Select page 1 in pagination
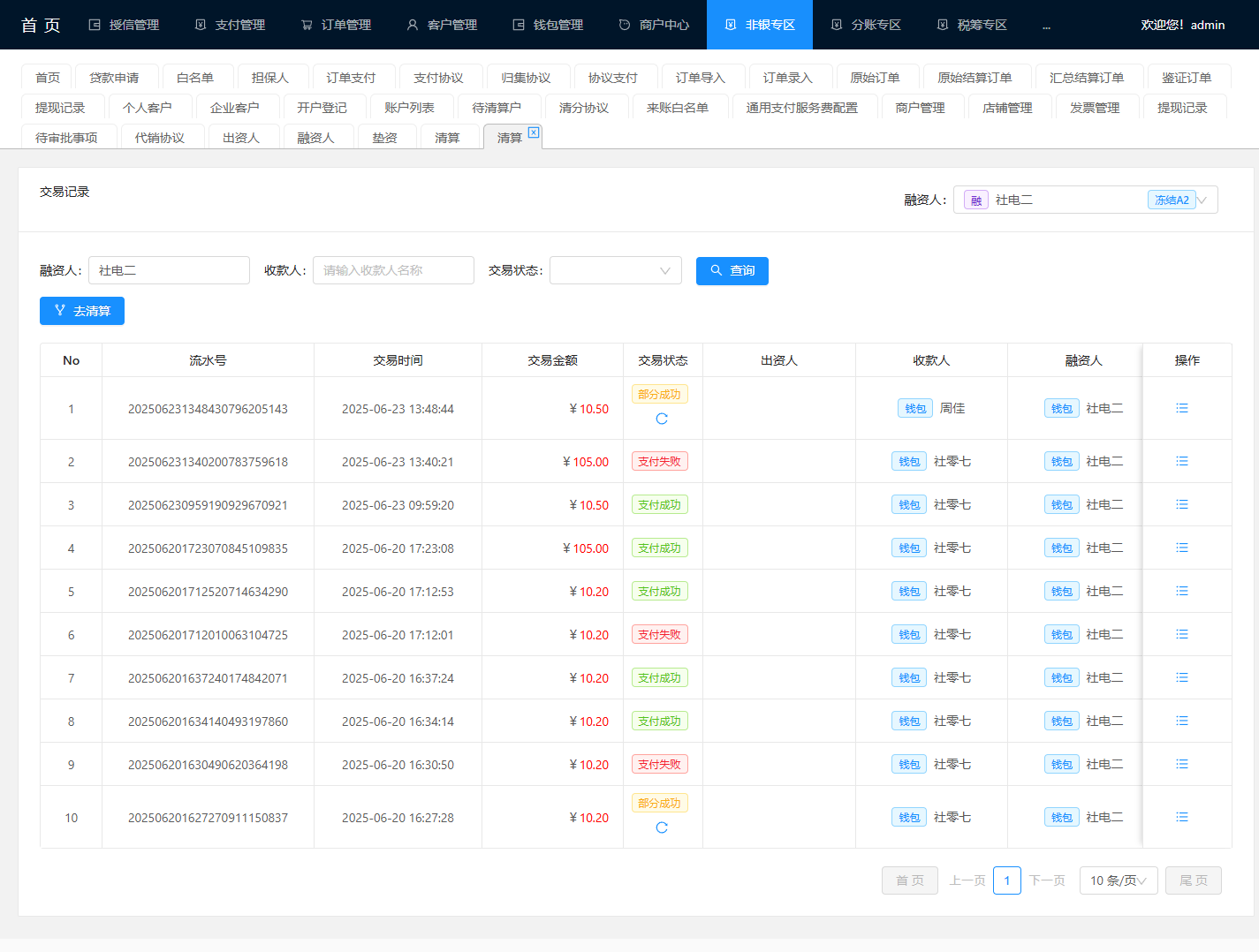Viewport: 1259px width, 952px height. [1007, 880]
